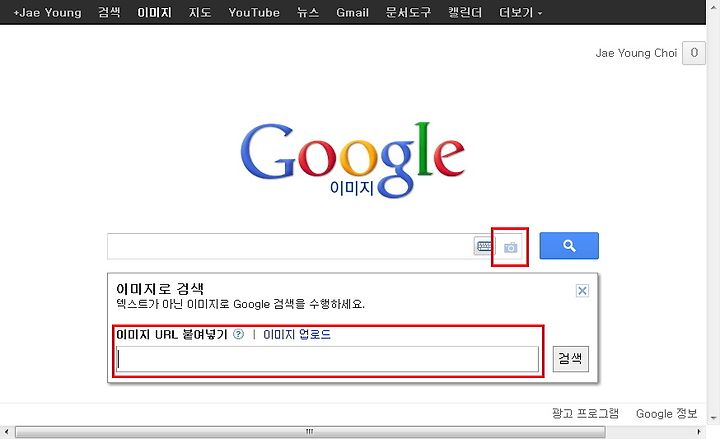Open the 광고 프로그램 footer link
Image resolution: width=720 pixels, height=439 pixels.
(585, 413)
